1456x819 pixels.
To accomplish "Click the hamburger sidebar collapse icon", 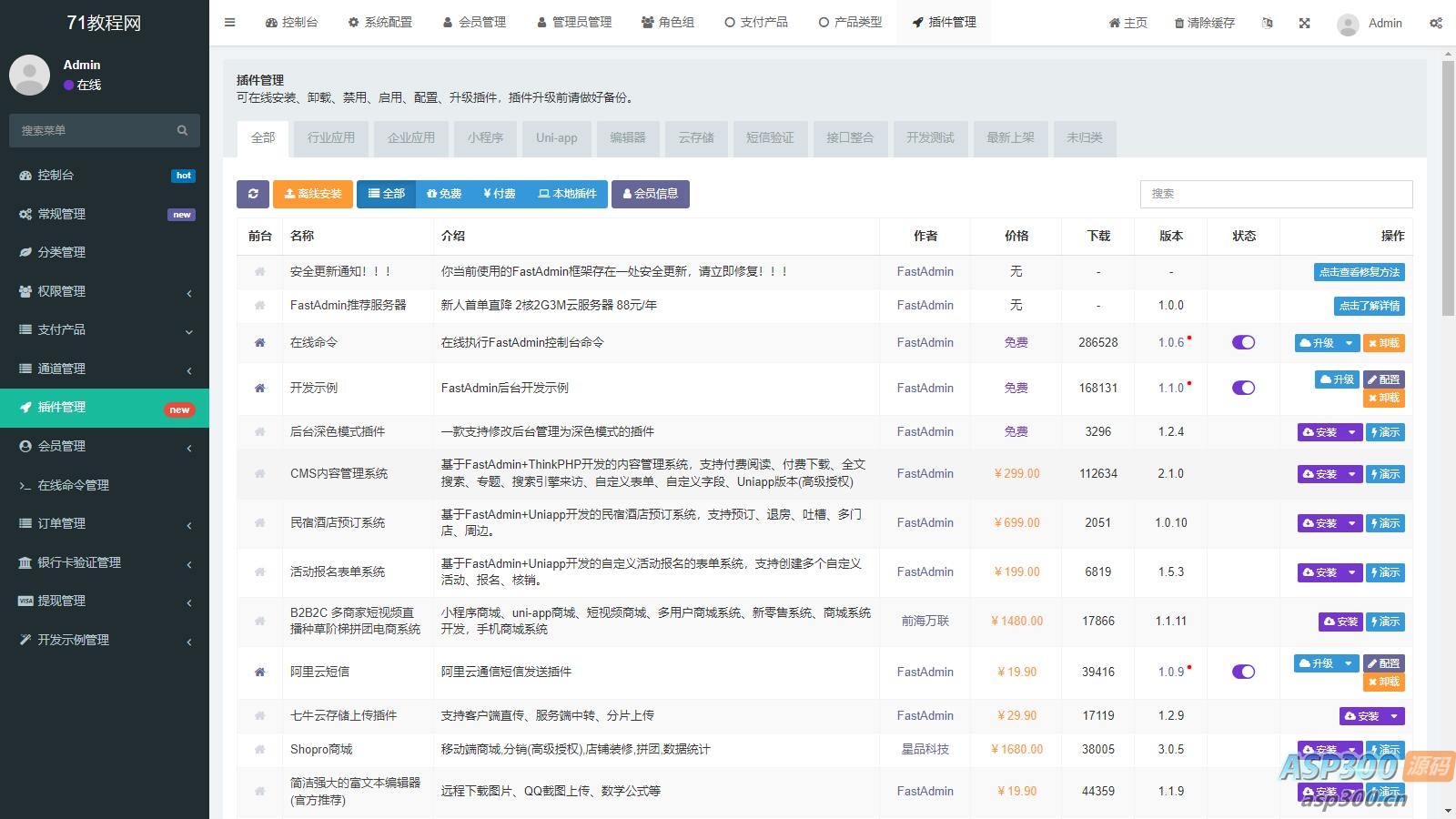I will (230, 23).
